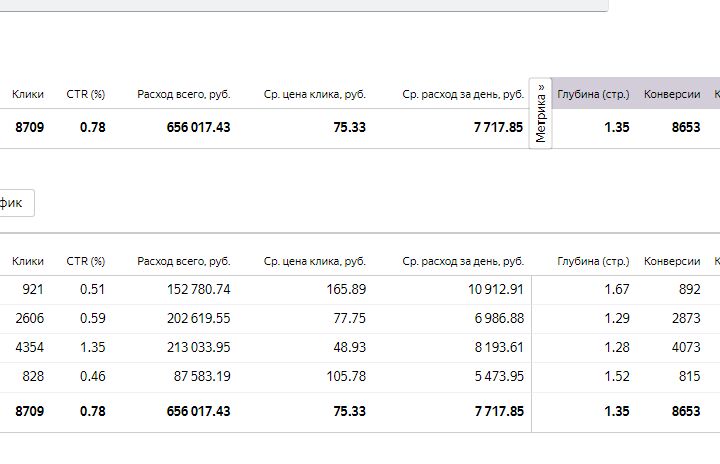Image resolution: width=720 pixels, height=464 pixels.
Task: Select CTR value 0.51
Action: click(x=93, y=289)
